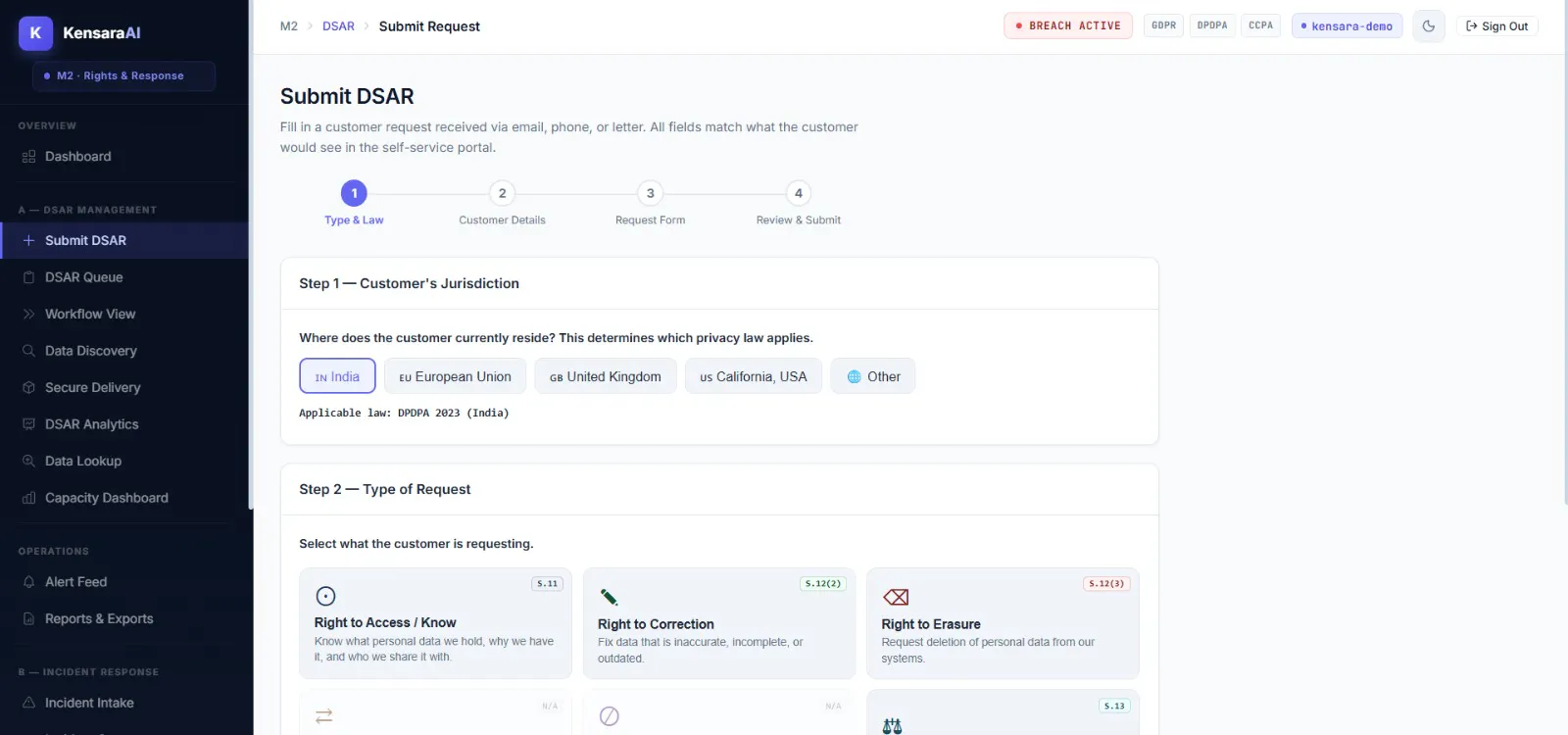Click the plus icon beside Submit DSAR
This screenshot has height=735, width=1568.
point(28,240)
